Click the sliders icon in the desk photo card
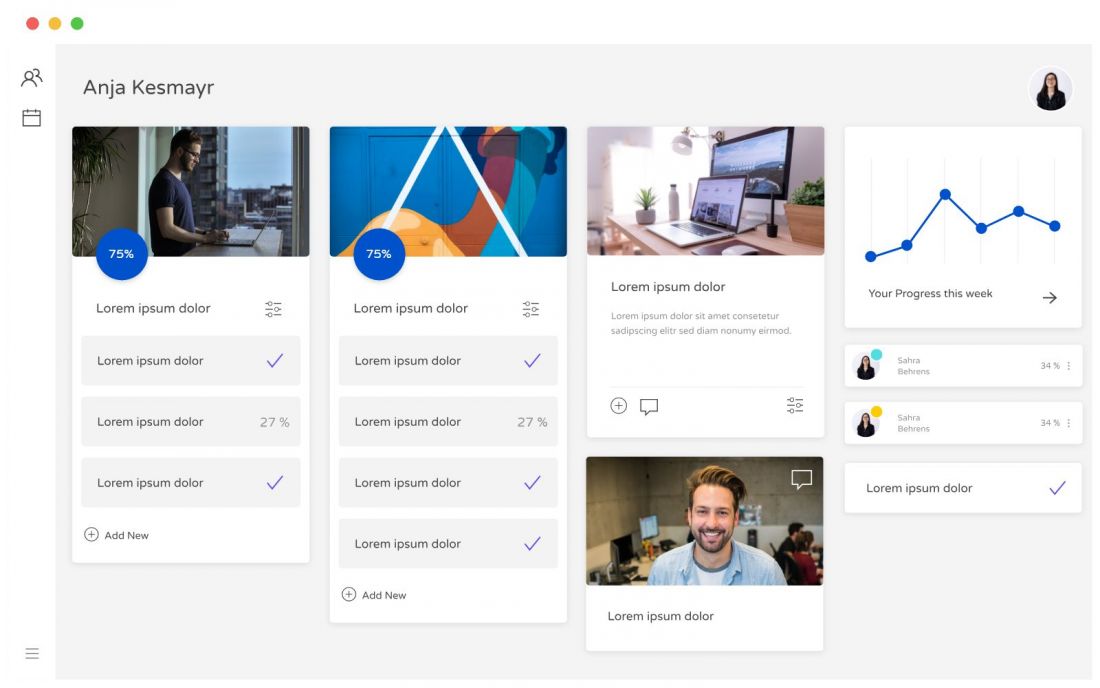 tap(795, 405)
